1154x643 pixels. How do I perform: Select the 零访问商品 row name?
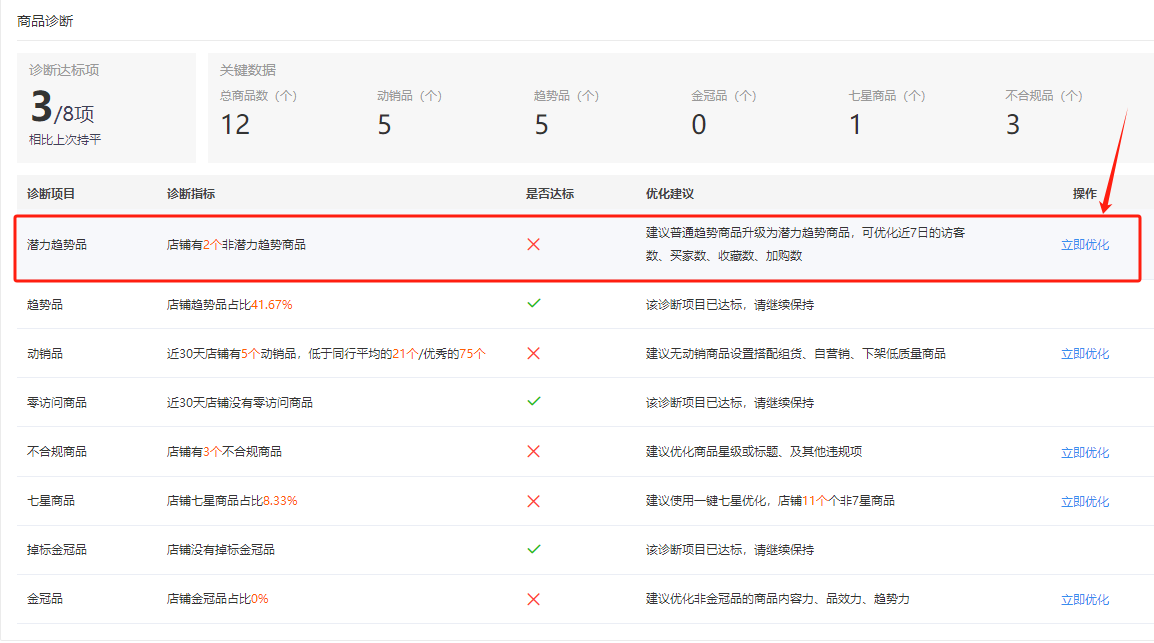57,402
